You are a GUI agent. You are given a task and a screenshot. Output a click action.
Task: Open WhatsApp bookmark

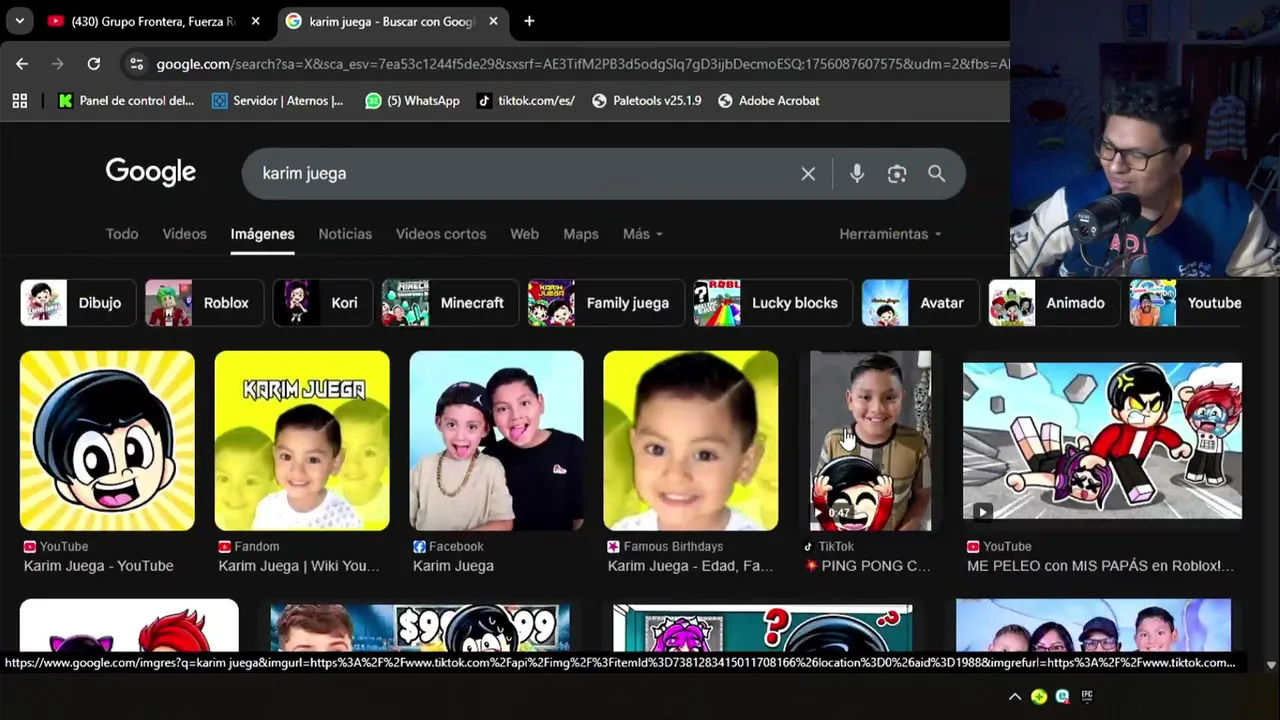point(412,100)
